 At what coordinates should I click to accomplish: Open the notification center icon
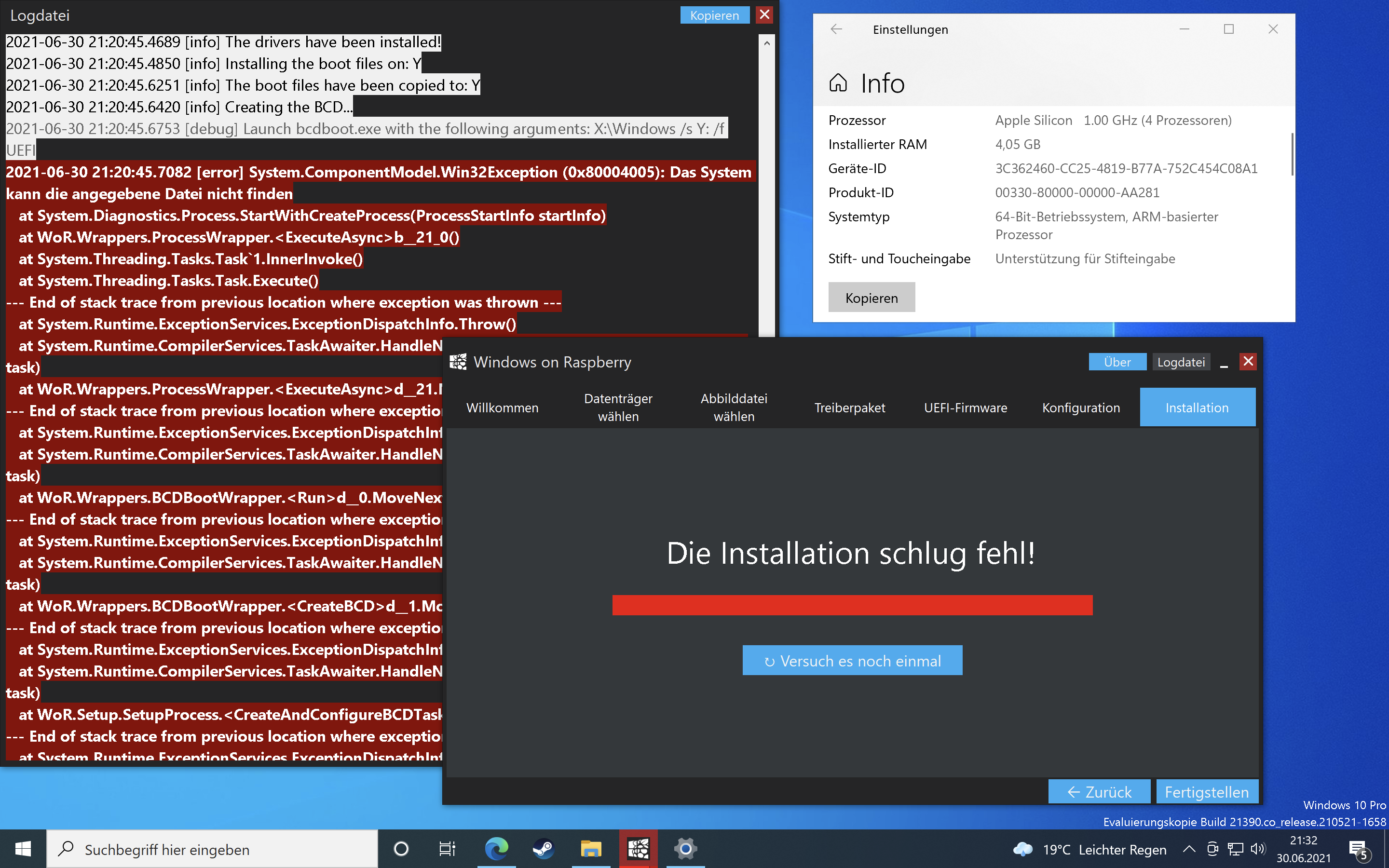pyautogui.click(x=1358, y=849)
